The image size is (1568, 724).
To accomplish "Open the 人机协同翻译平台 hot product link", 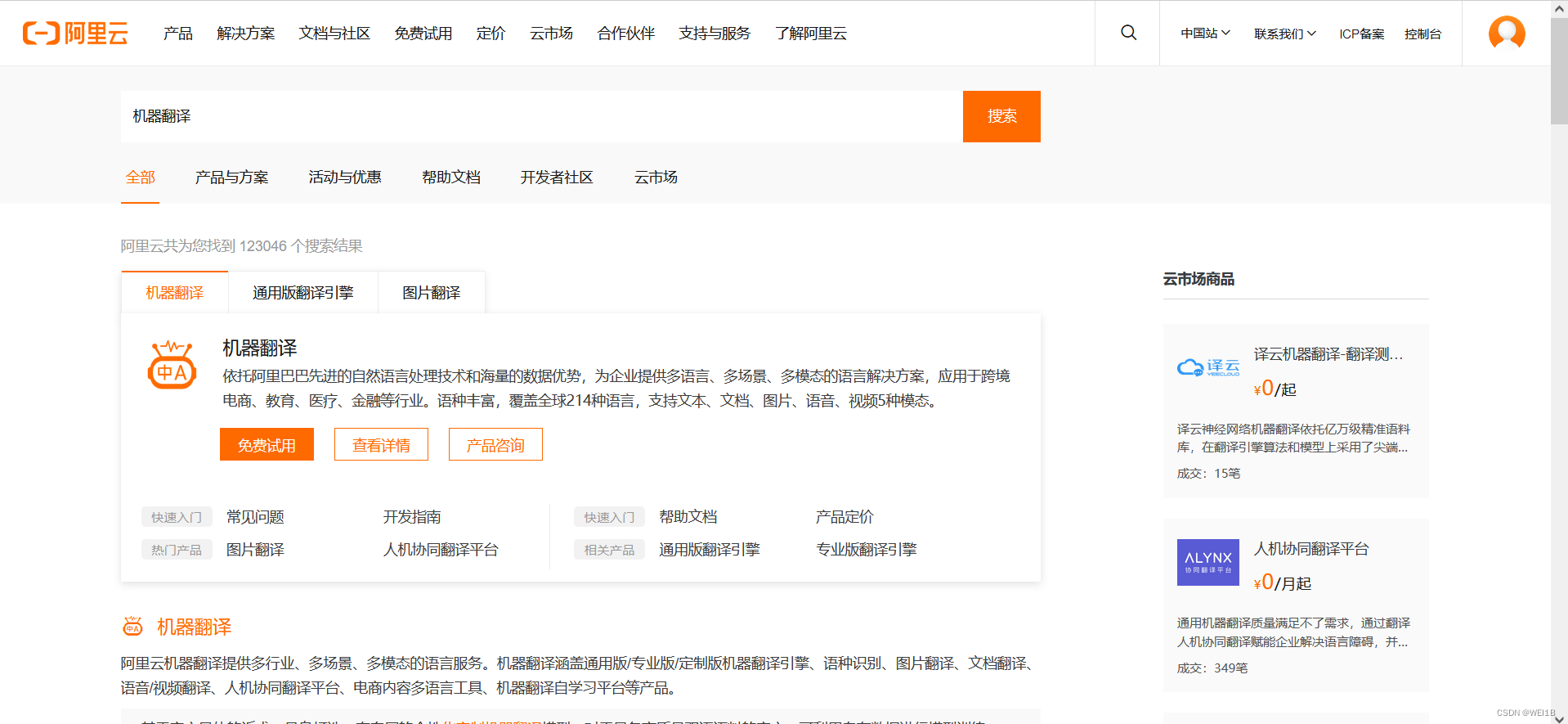I will pyautogui.click(x=441, y=550).
